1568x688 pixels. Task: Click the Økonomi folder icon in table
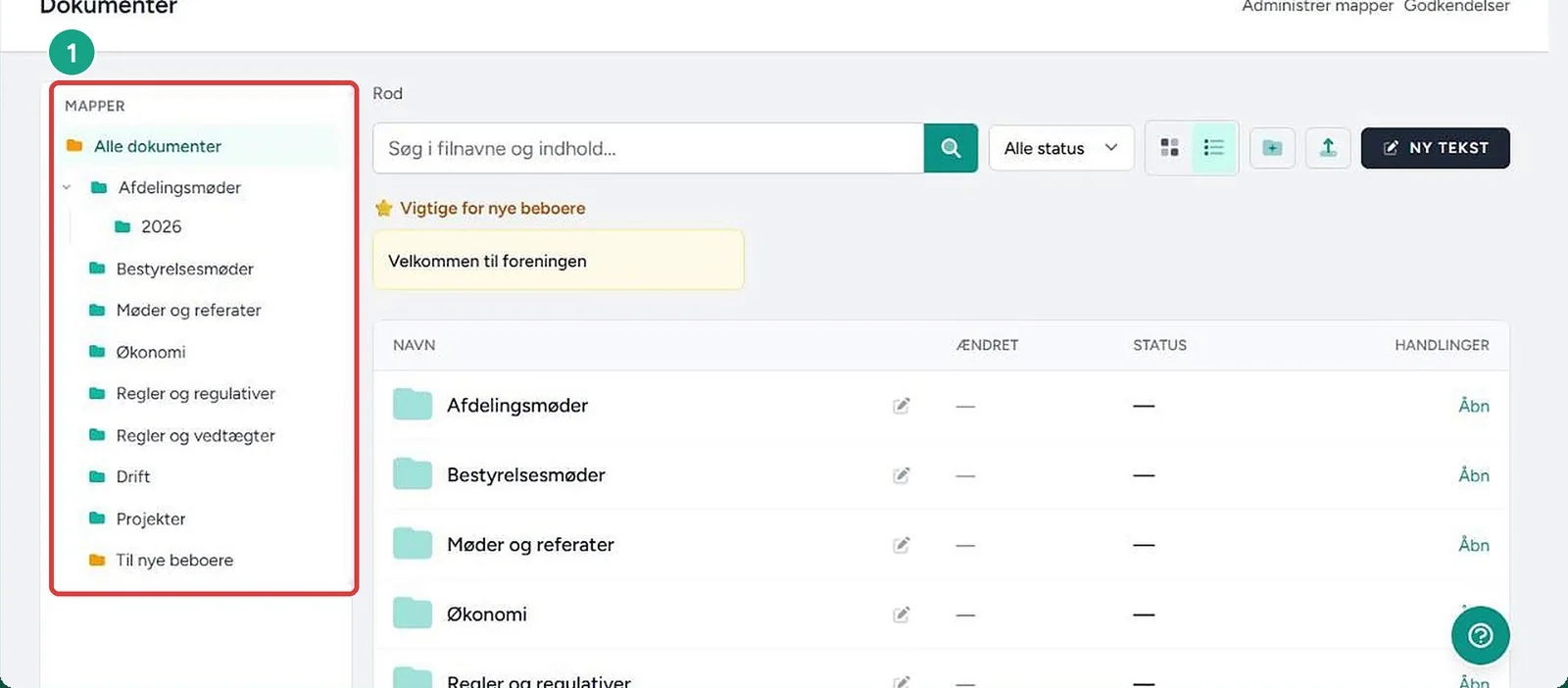(413, 614)
